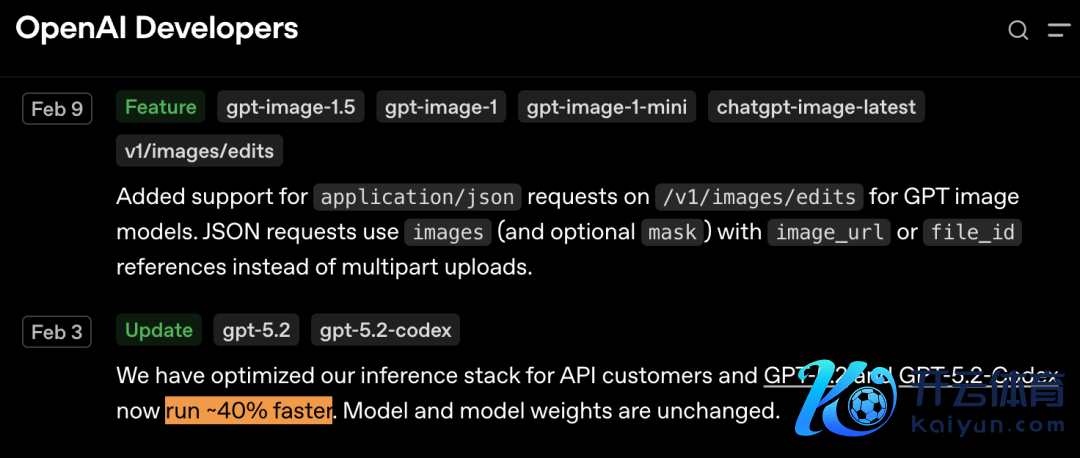Select the gpt-image-1-mini tag

click(x=607, y=107)
